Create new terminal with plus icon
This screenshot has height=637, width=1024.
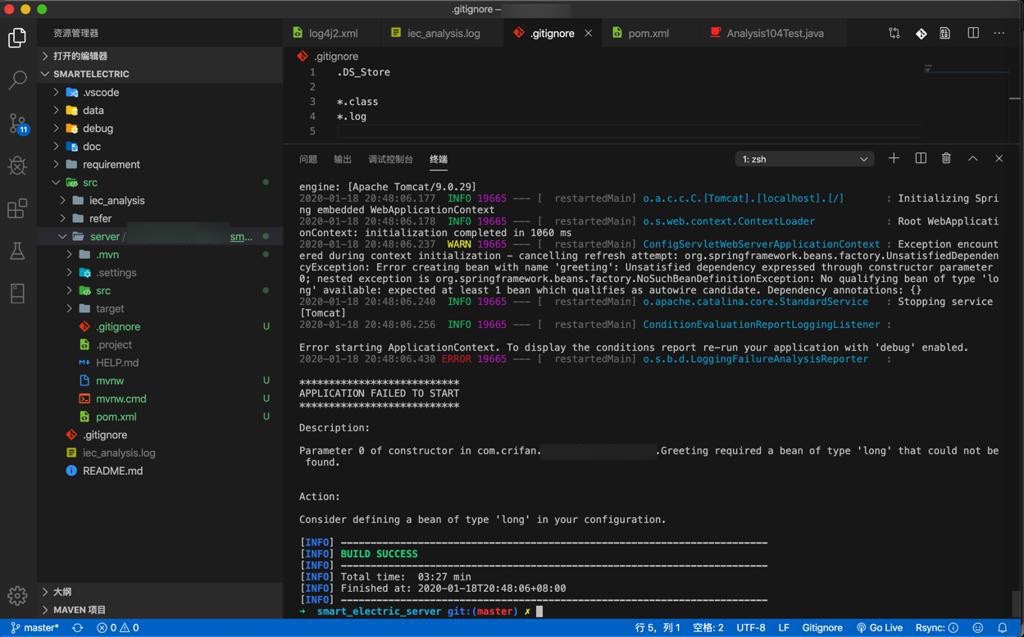coord(894,159)
